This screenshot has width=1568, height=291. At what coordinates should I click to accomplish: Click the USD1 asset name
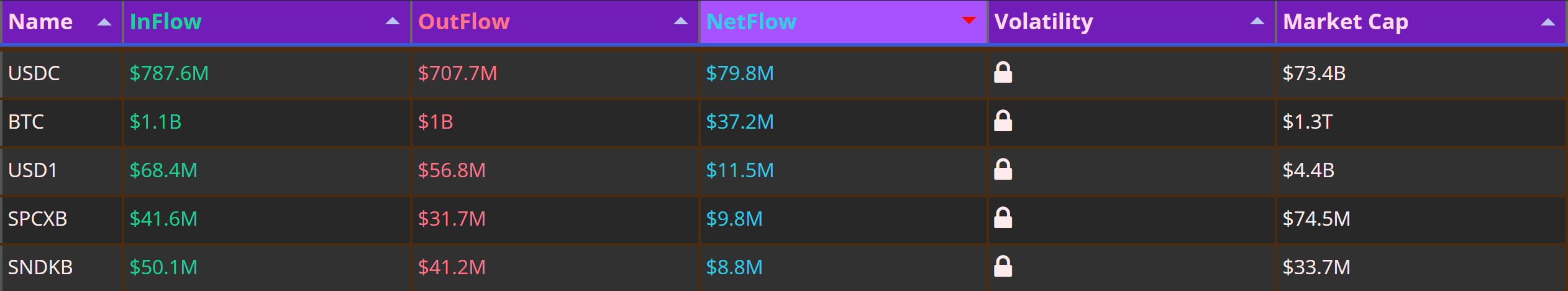32,170
